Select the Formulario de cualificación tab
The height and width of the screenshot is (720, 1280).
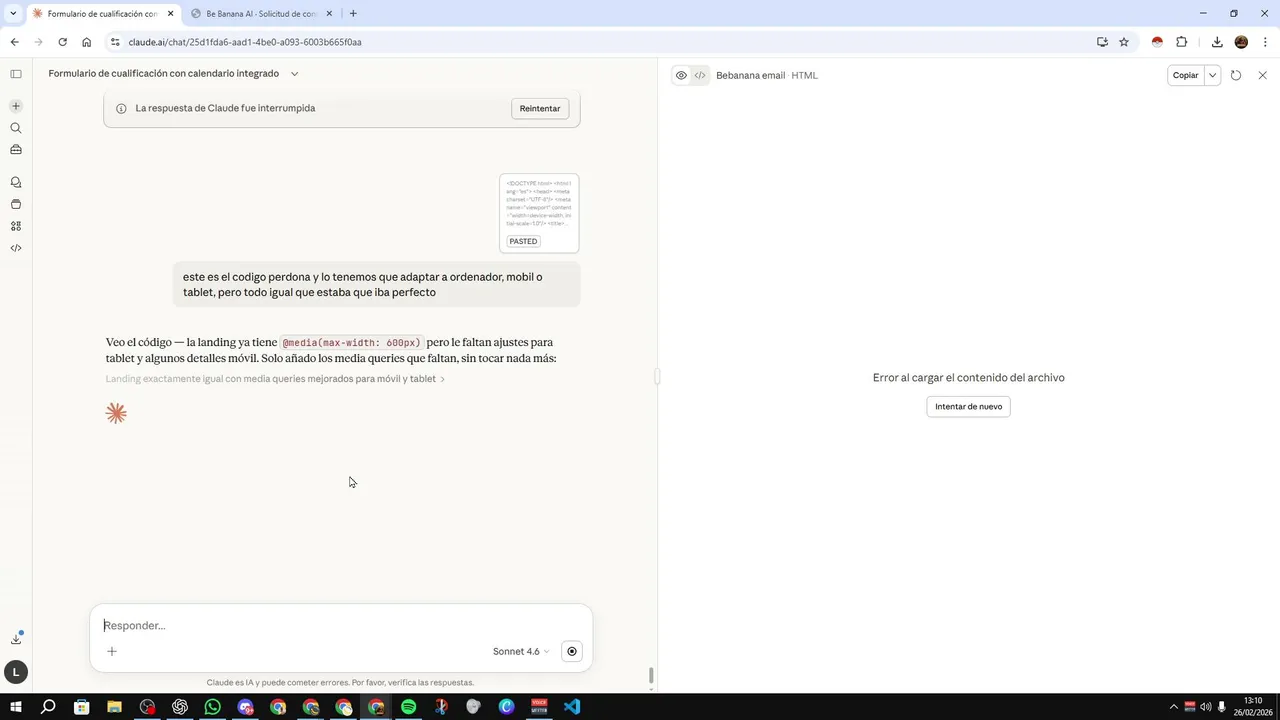point(103,14)
